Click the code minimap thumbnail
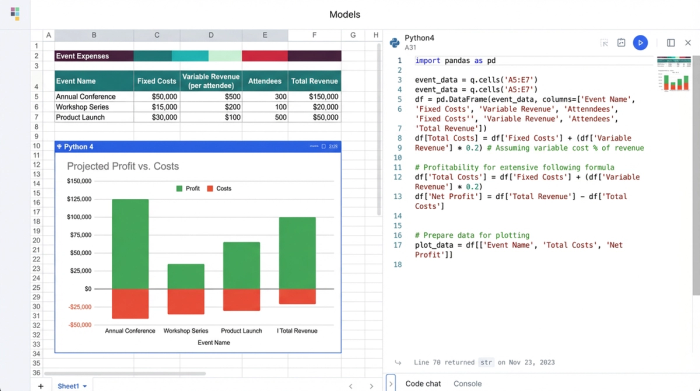The height and width of the screenshot is (391, 700). click(x=674, y=74)
